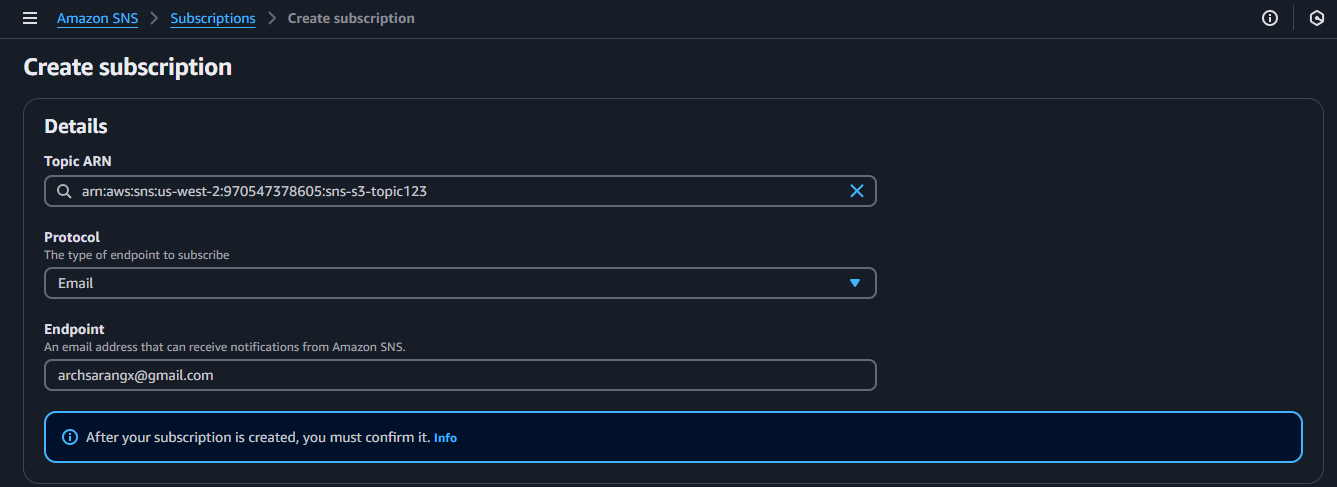Select the Email value in Protocol box
The image size is (1337, 487).
point(76,283)
